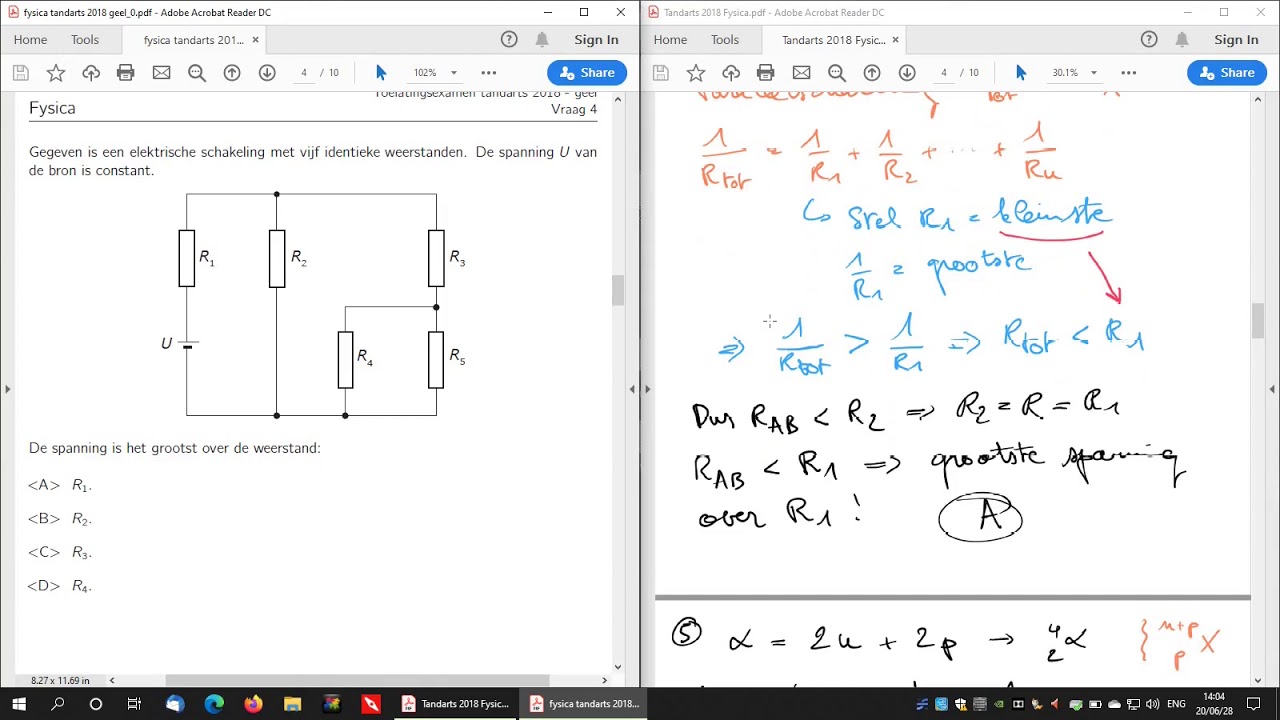Horizontal scrollbar in left window

point(357,680)
